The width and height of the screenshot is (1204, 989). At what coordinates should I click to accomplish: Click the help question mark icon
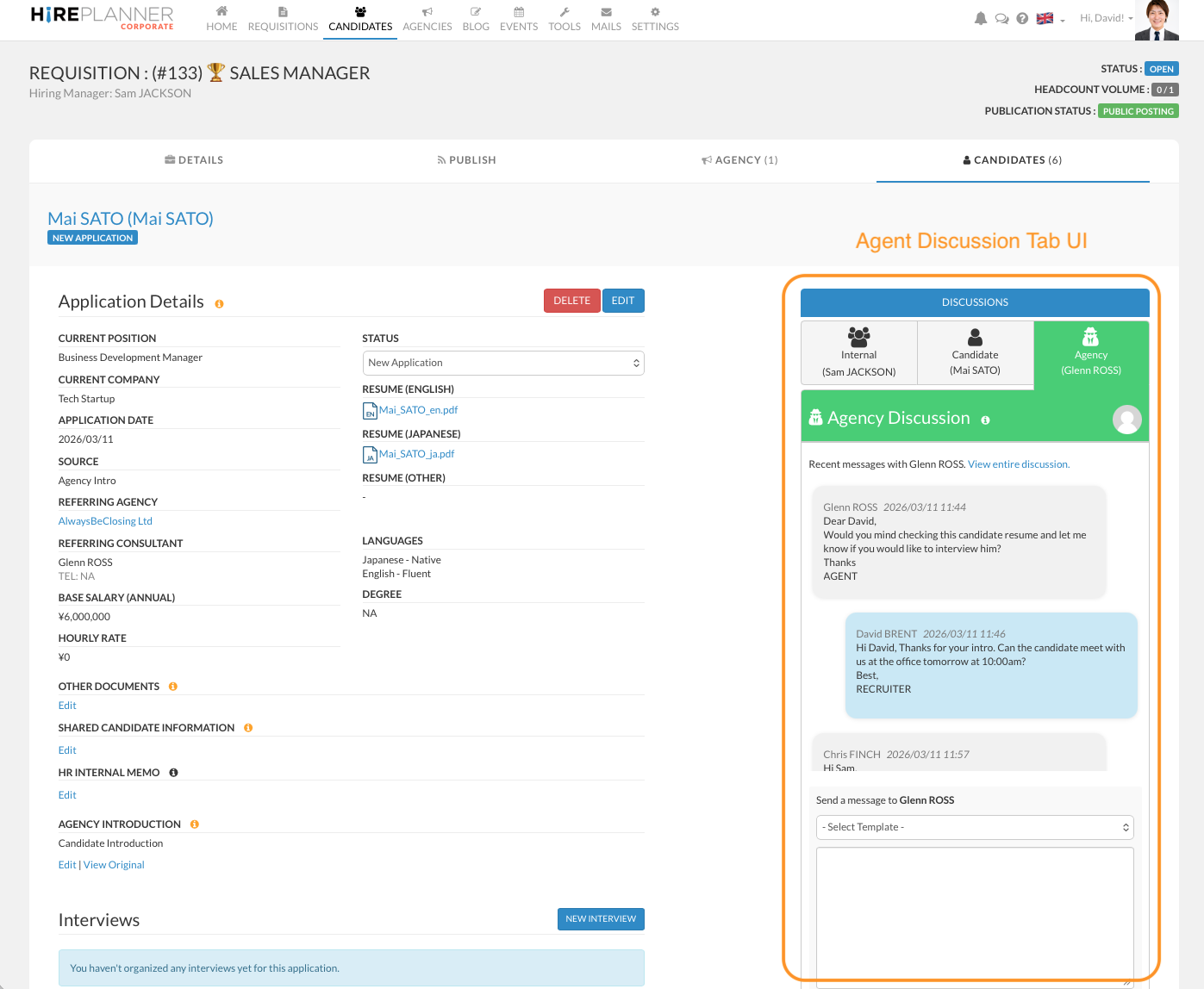(x=1022, y=18)
